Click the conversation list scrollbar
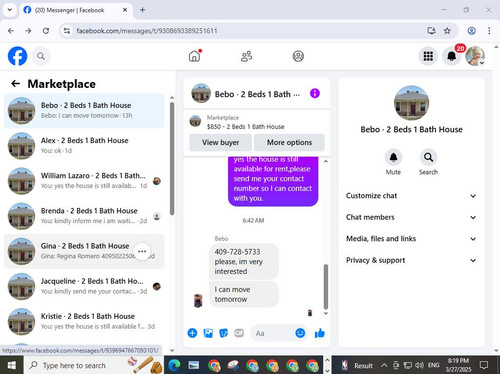Viewport: 500px width, 374px height. [172, 159]
